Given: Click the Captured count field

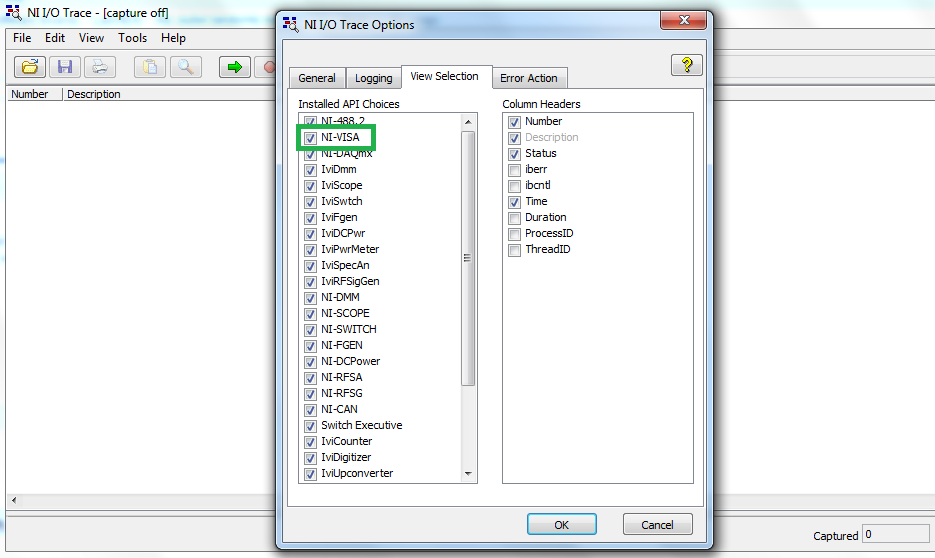Looking at the screenshot, I should click(x=896, y=534).
